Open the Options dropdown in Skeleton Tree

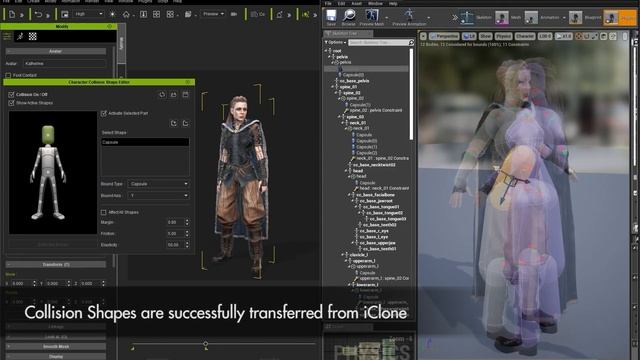point(336,42)
